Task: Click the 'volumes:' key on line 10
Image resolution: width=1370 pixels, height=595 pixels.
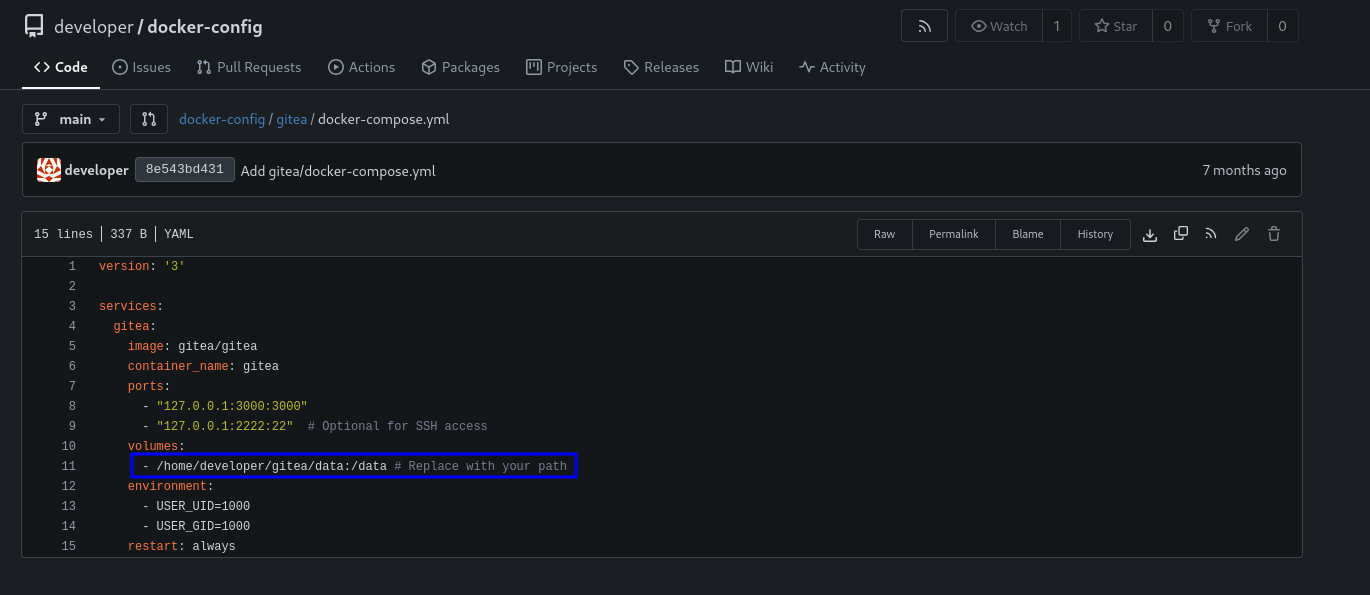Action: click(x=156, y=446)
